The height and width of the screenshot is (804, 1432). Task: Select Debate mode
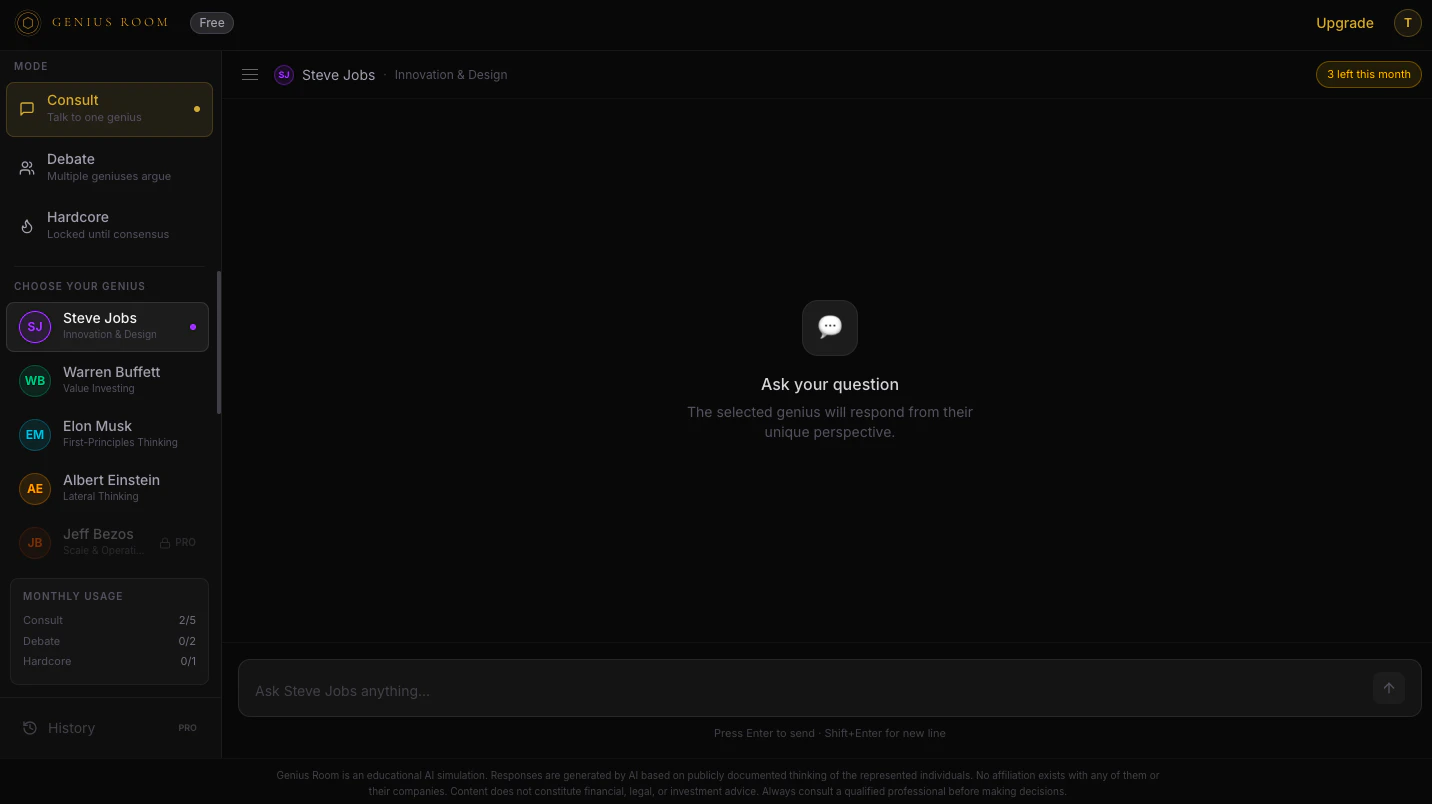(109, 168)
